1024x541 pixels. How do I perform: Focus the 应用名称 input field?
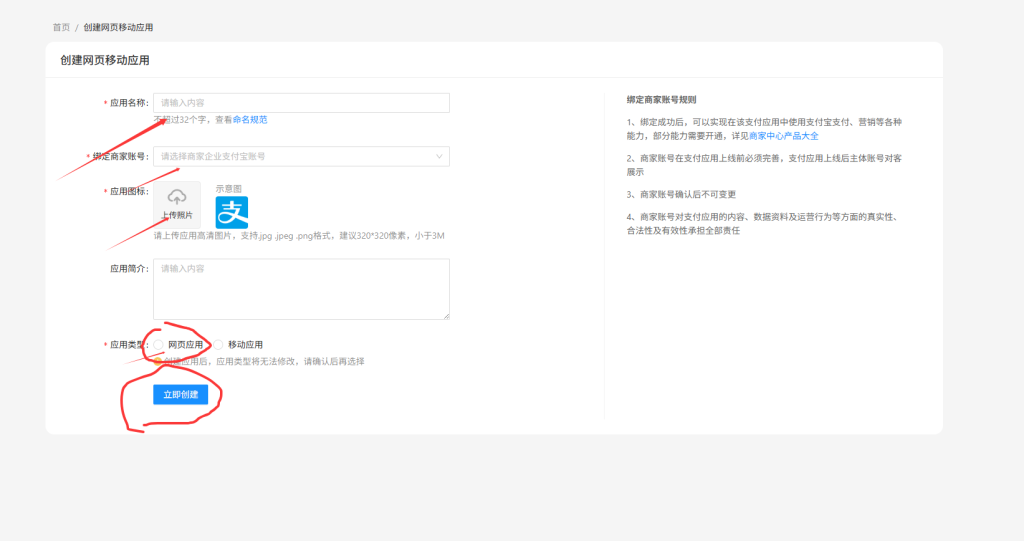pyautogui.click(x=300, y=102)
